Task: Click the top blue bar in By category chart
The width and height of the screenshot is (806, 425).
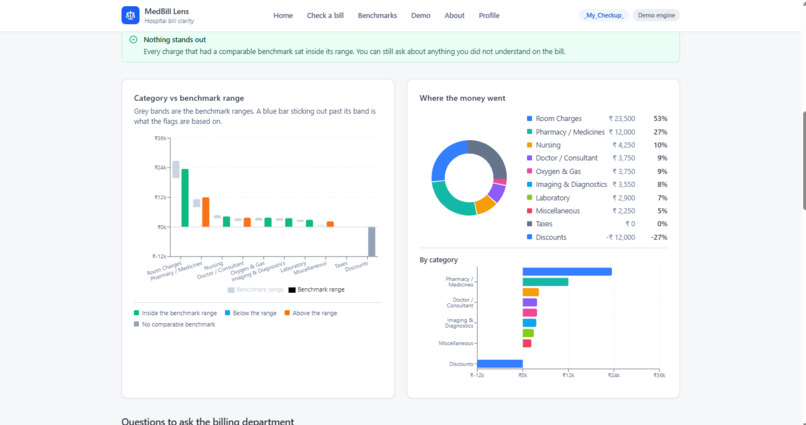Action: pyautogui.click(x=567, y=271)
